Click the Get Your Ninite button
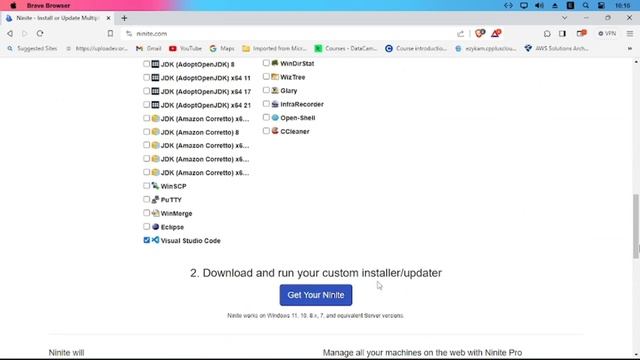Image resolution: width=640 pixels, height=360 pixels. tap(316, 295)
